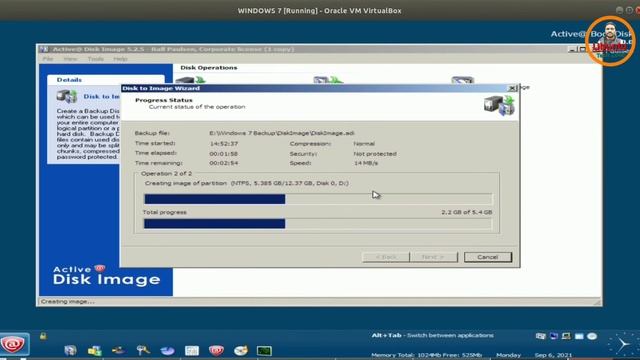Image resolution: width=640 pixels, height=360 pixels.
Task: Click the Sep 6, 2021 date in taskbar
Action: (553, 355)
